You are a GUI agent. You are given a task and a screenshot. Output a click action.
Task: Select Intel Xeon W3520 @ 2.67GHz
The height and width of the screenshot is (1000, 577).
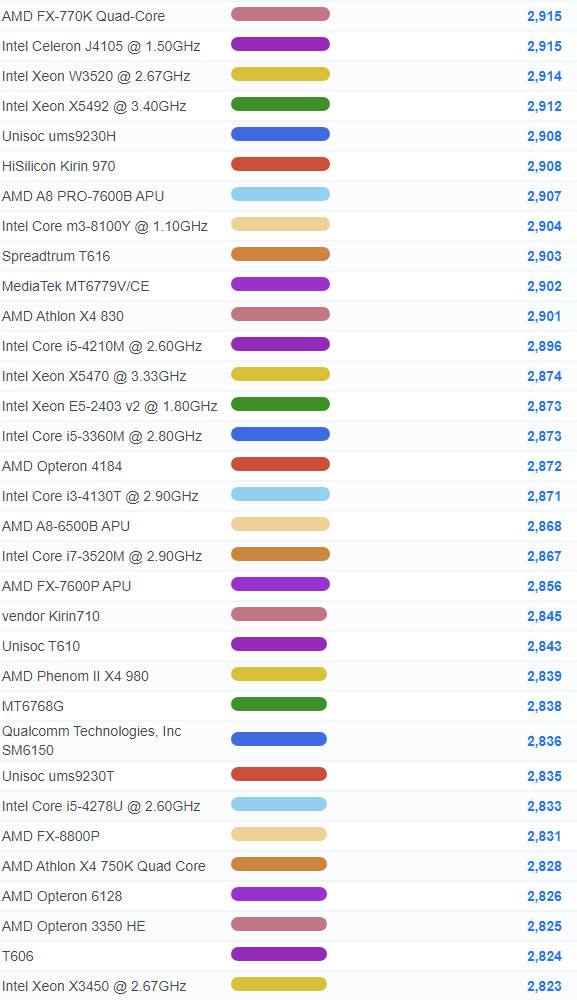96,76
